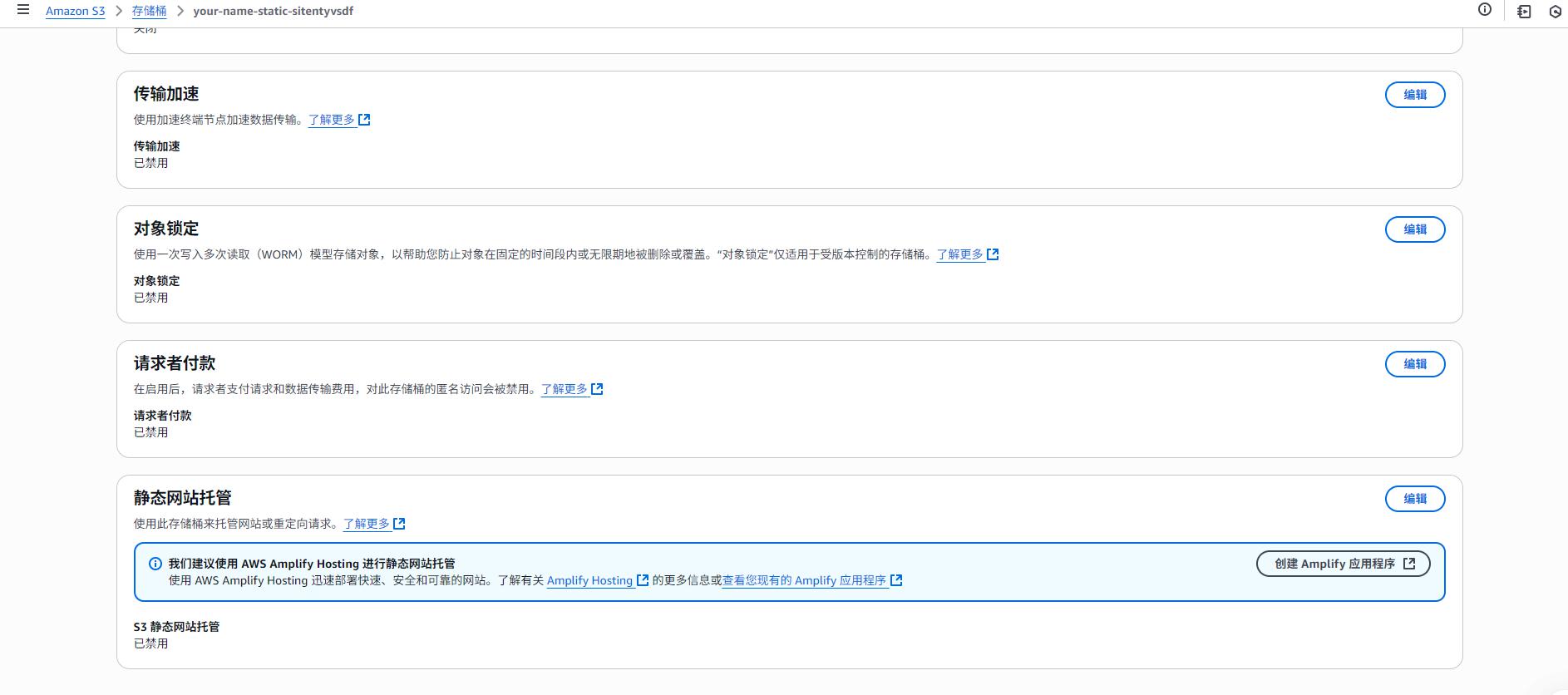The image size is (1568, 695).
Task: Click external link icon beside Transfer Acceleration learn more
Action: click(x=364, y=120)
